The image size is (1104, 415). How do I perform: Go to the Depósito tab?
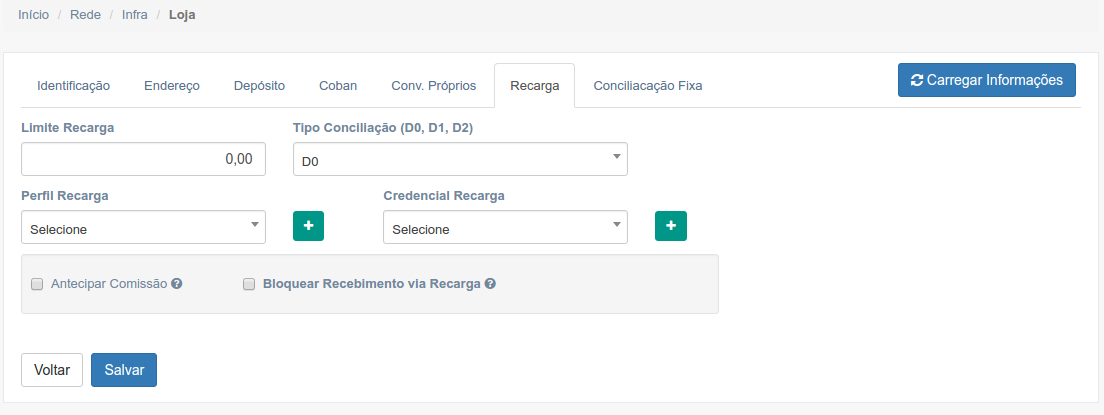(x=259, y=86)
